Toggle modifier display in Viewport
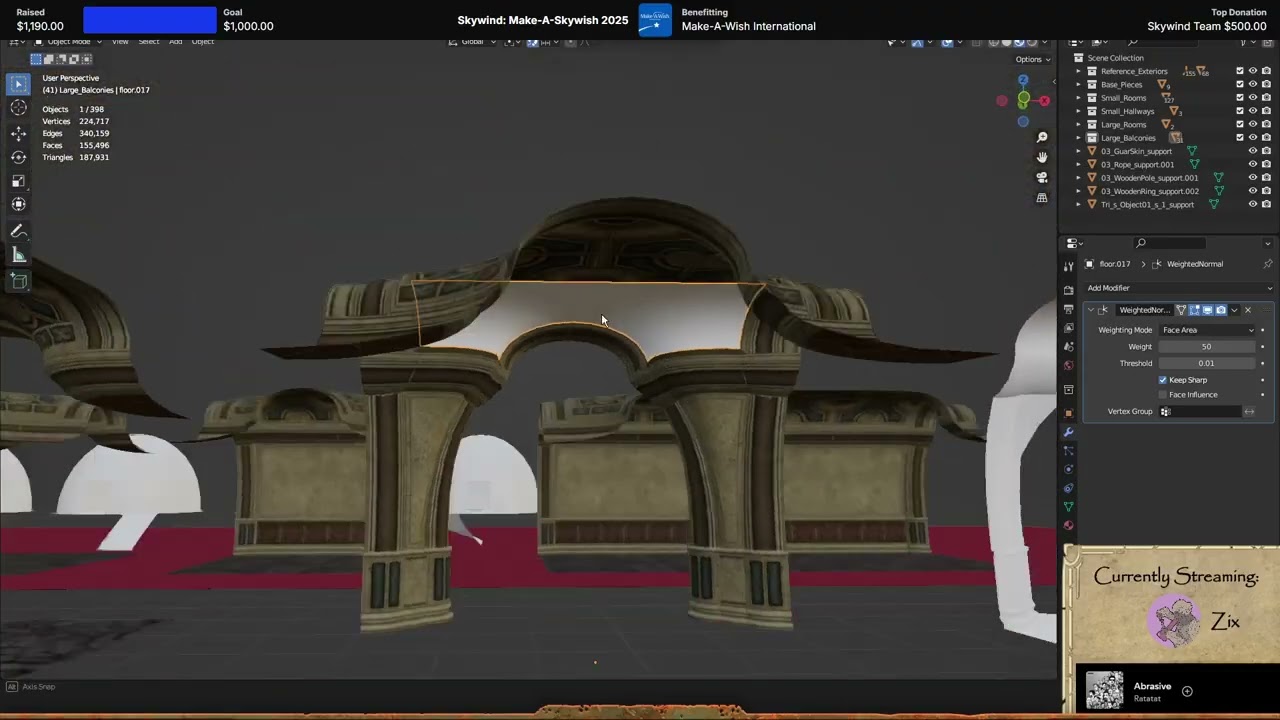Viewport: 1280px width, 720px height. (x=1207, y=310)
